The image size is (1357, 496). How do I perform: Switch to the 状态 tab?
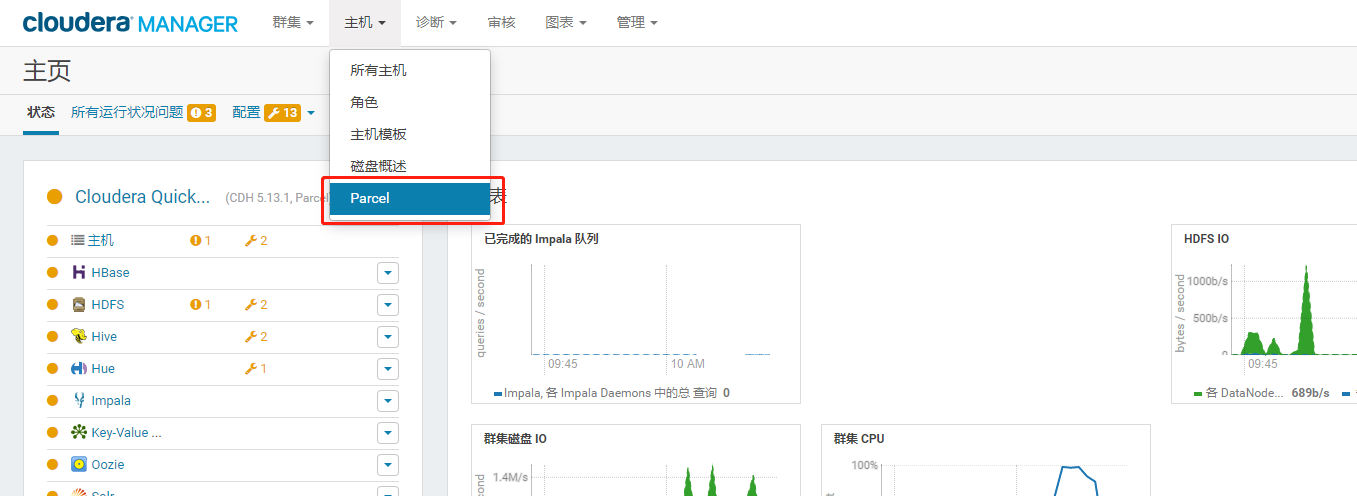41,112
